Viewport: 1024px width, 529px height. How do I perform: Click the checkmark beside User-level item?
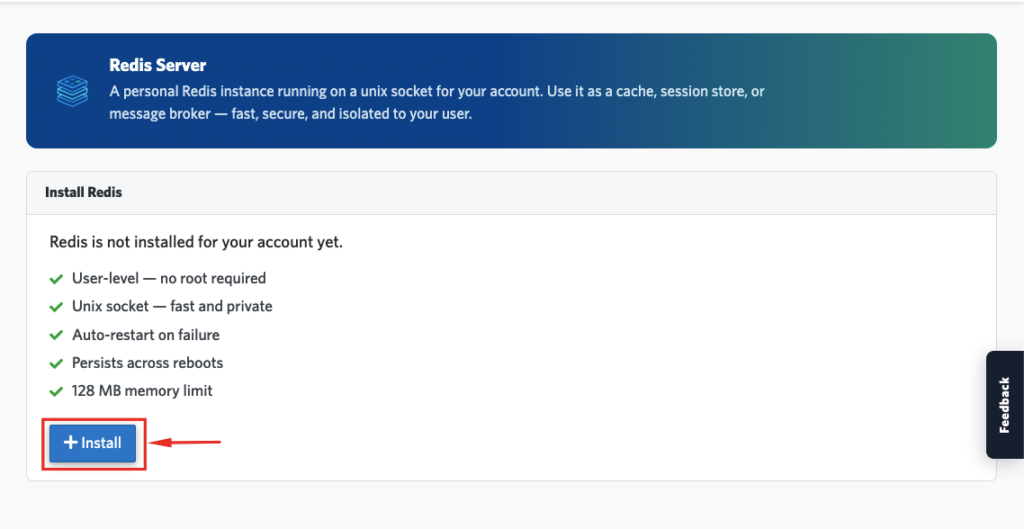pos(56,279)
